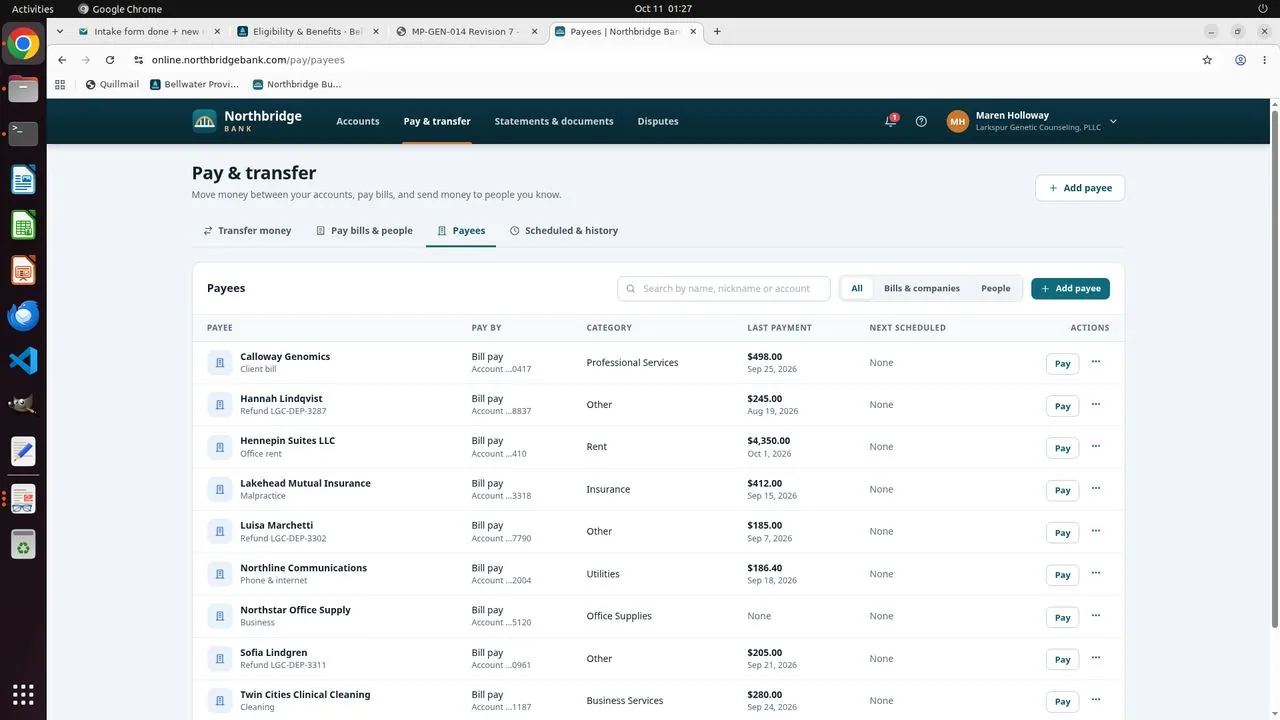Open more actions for Sofia Lindgren
The width and height of the screenshot is (1280, 720).
tap(1096, 657)
